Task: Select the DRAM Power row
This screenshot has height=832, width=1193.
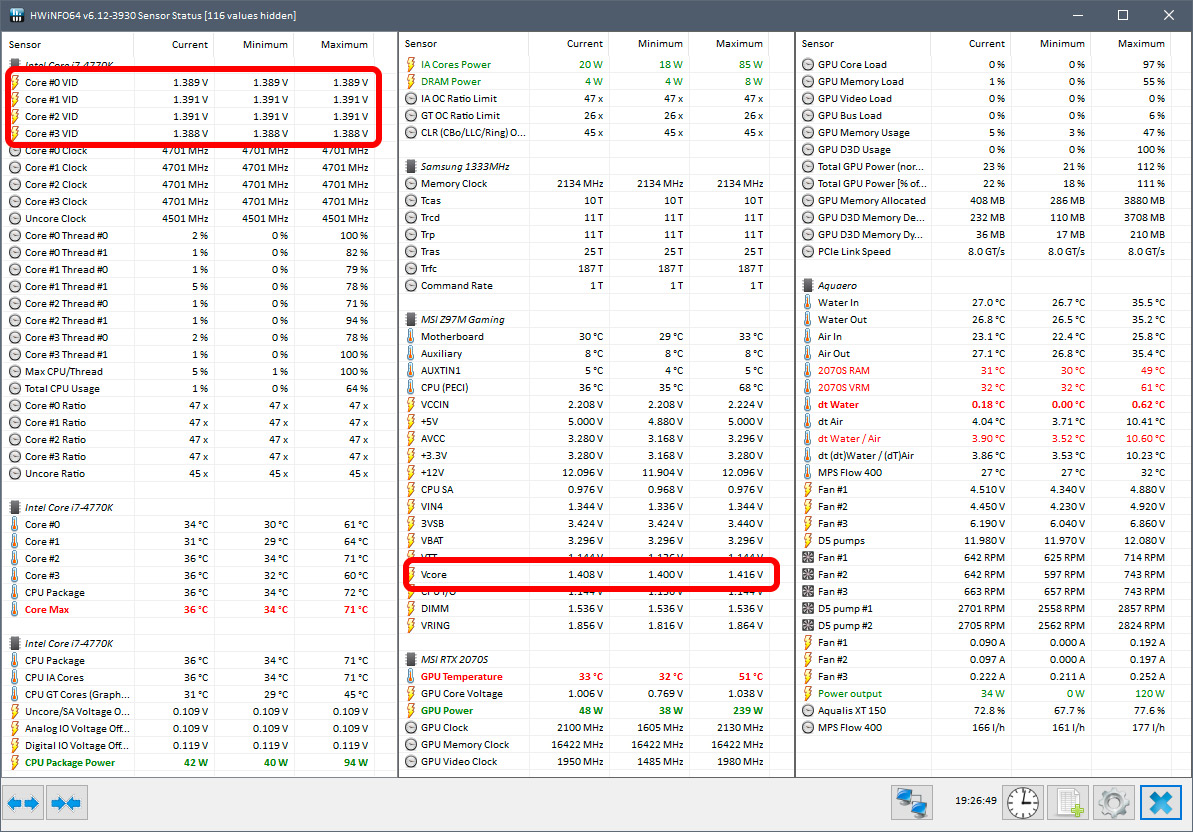Action: click(x=584, y=81)
